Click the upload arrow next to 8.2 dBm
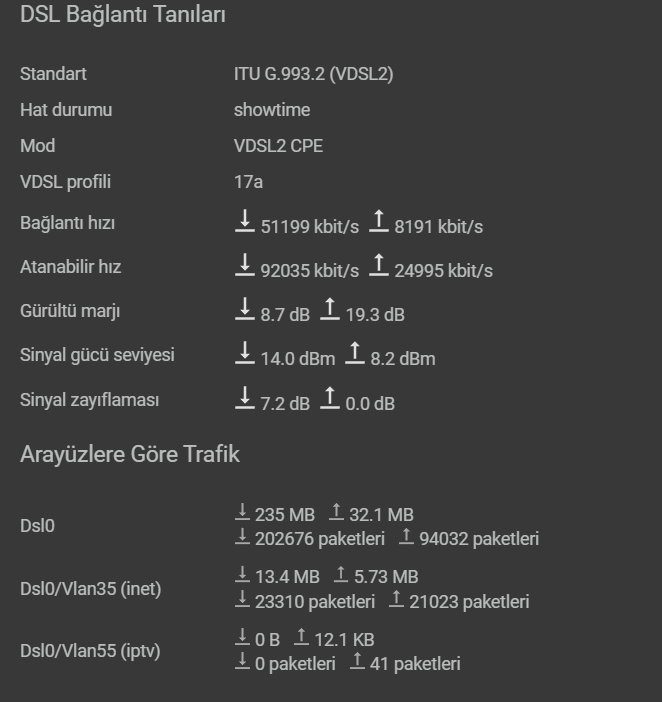The height and width of the screenshot is (702, 662). coord(354,354)
